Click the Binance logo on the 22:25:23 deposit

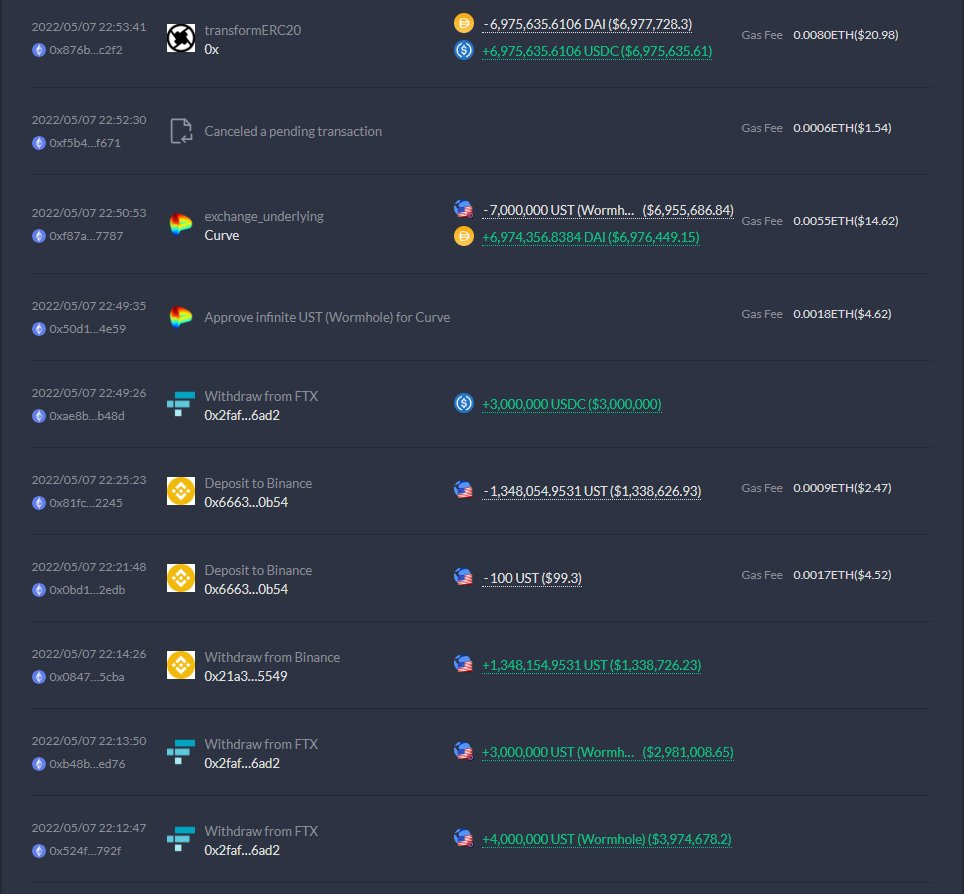[181, 491]
